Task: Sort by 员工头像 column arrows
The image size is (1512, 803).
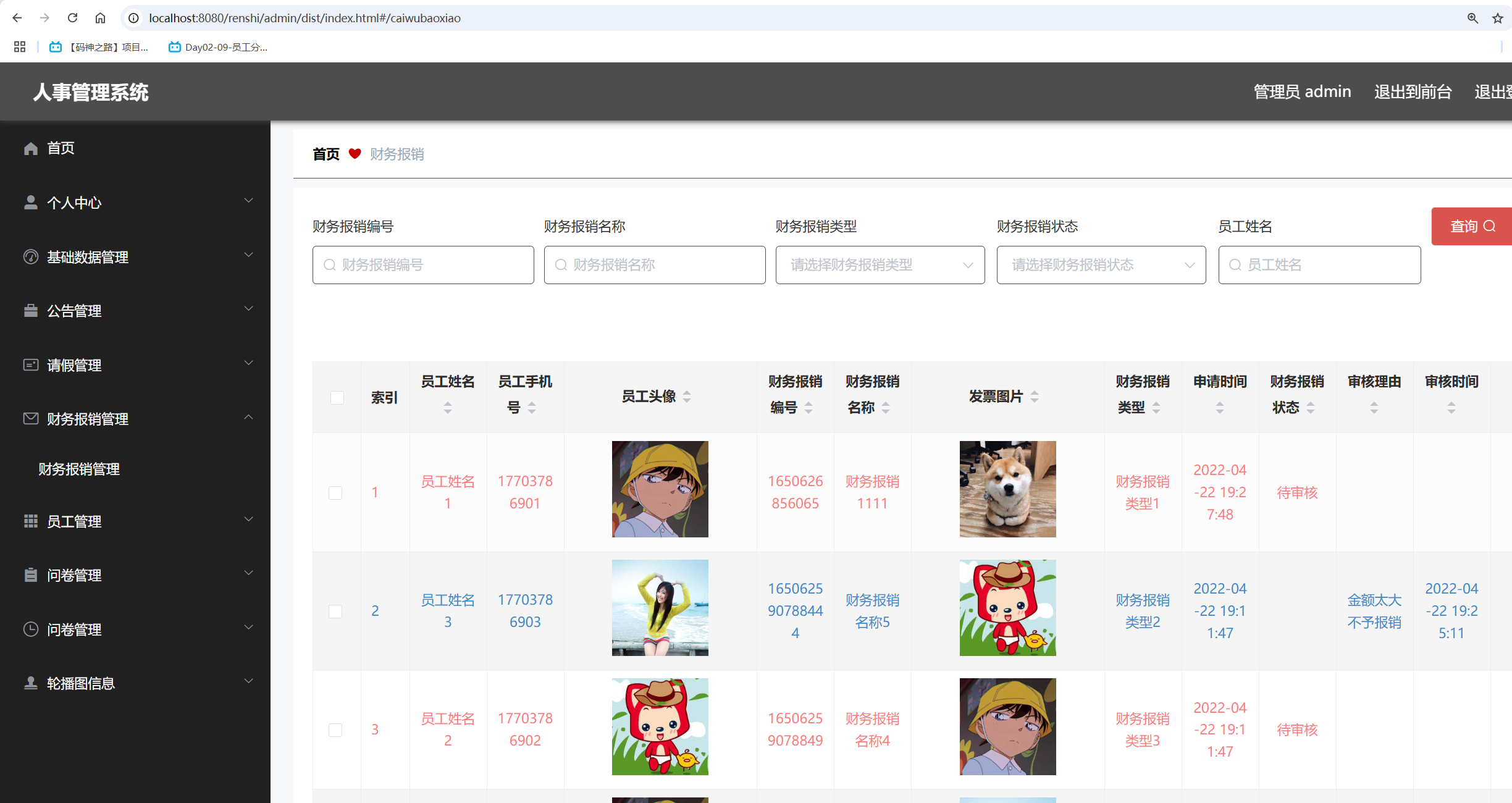Action: tap(687, 397)
